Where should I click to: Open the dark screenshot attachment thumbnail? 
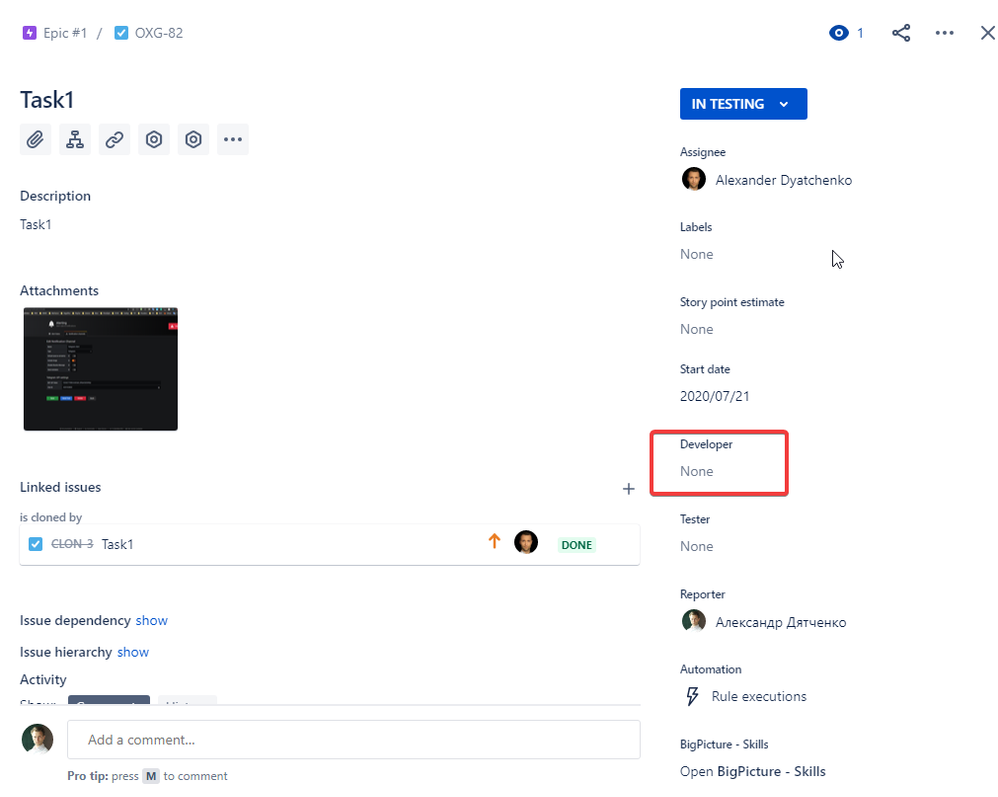click(101, 369)
